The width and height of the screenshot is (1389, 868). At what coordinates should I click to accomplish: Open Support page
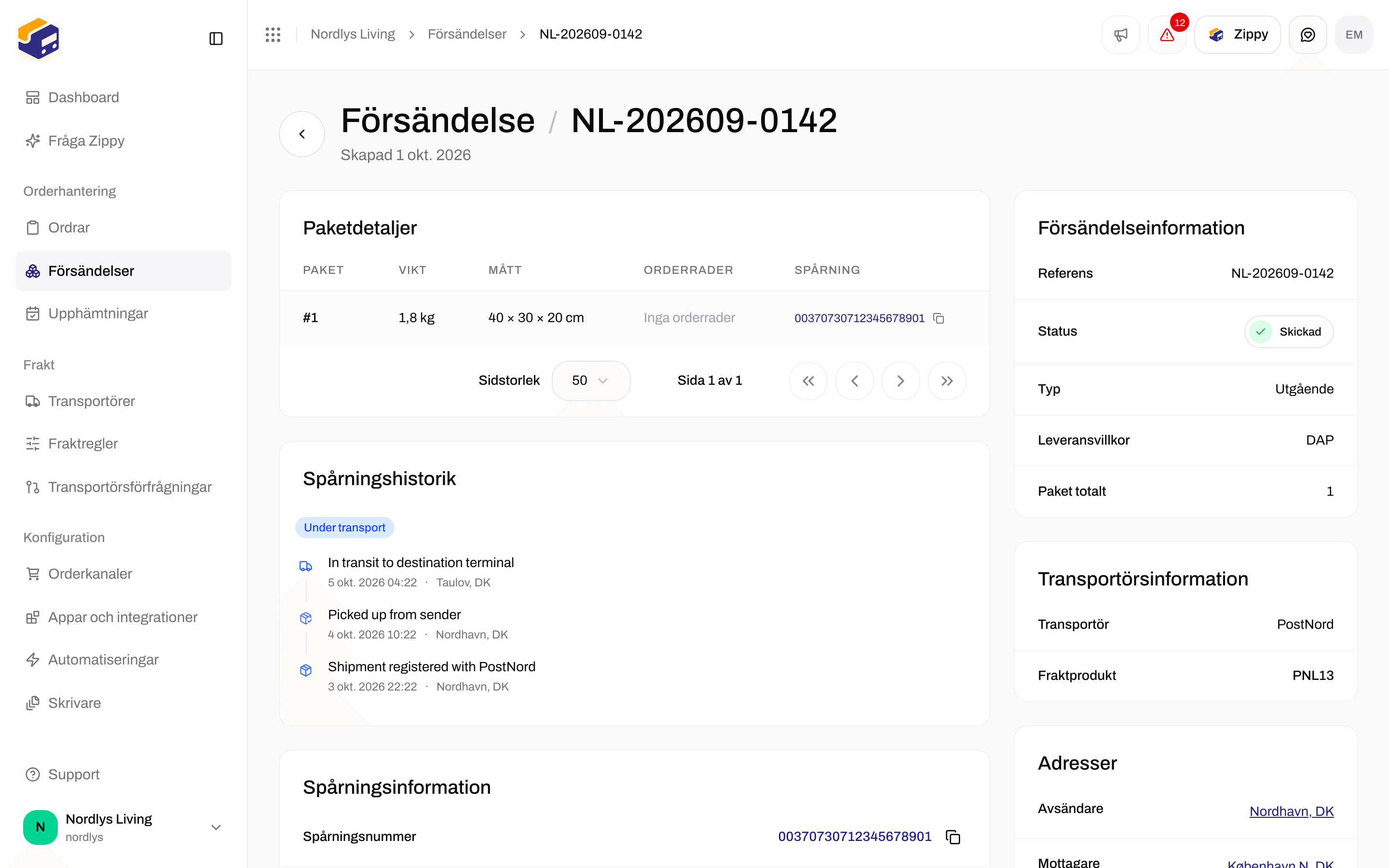[123, 774]
